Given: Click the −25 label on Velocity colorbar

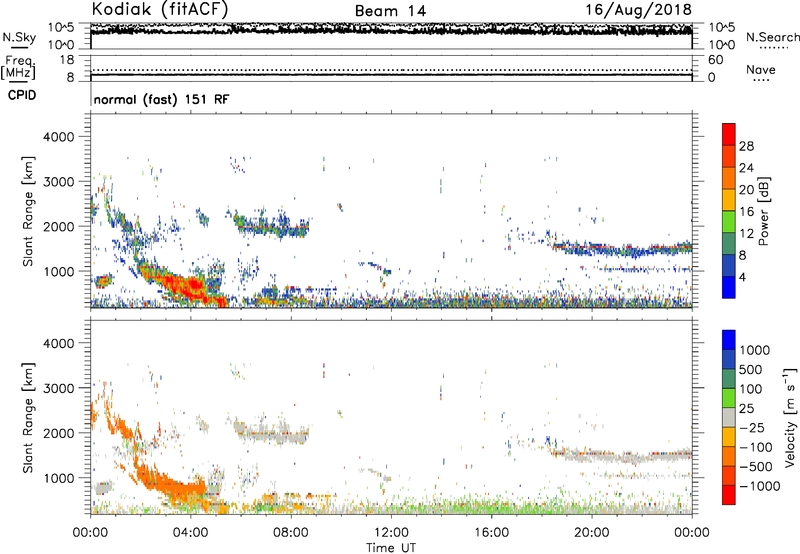Looking at the screenshot, I should tap(752, 428).
